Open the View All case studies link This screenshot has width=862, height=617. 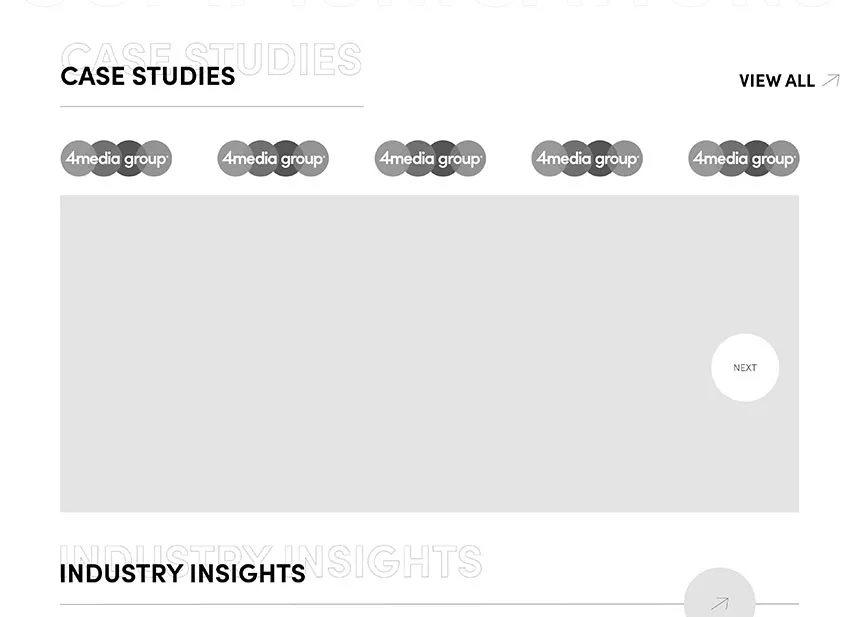coord(777,81)
